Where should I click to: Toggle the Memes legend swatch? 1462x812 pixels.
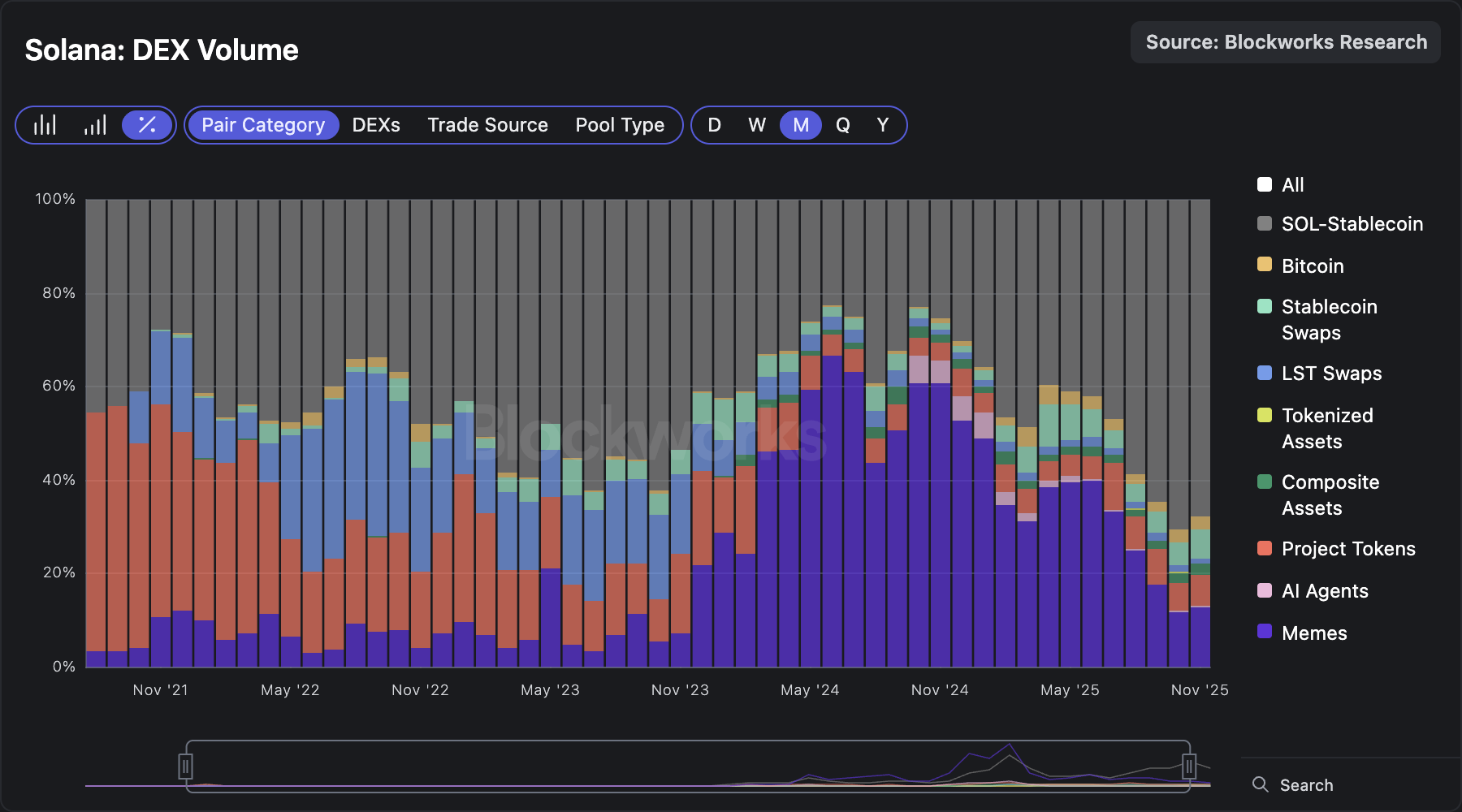tap(1265, 632)
